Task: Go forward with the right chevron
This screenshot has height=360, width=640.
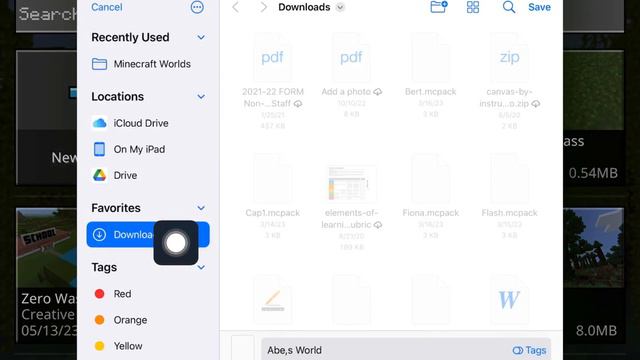Action: pos(264,7)
